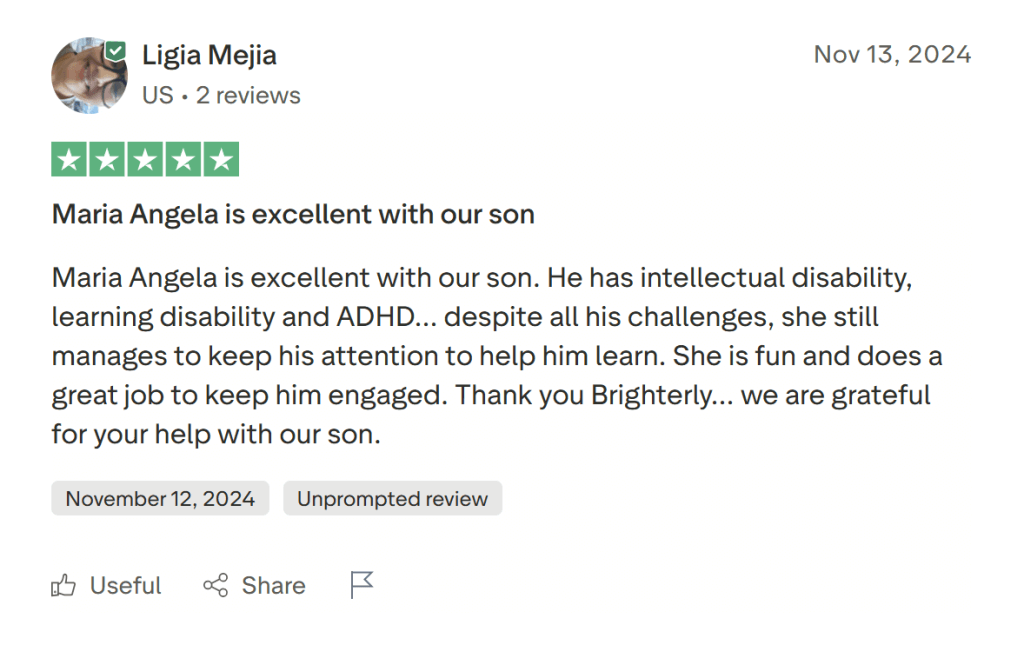The height and width of the screenshot is (665, 1024).
Task: Open Ligia Mejia's profile picture
Action: pyautogui.click(x=89, y=76)
